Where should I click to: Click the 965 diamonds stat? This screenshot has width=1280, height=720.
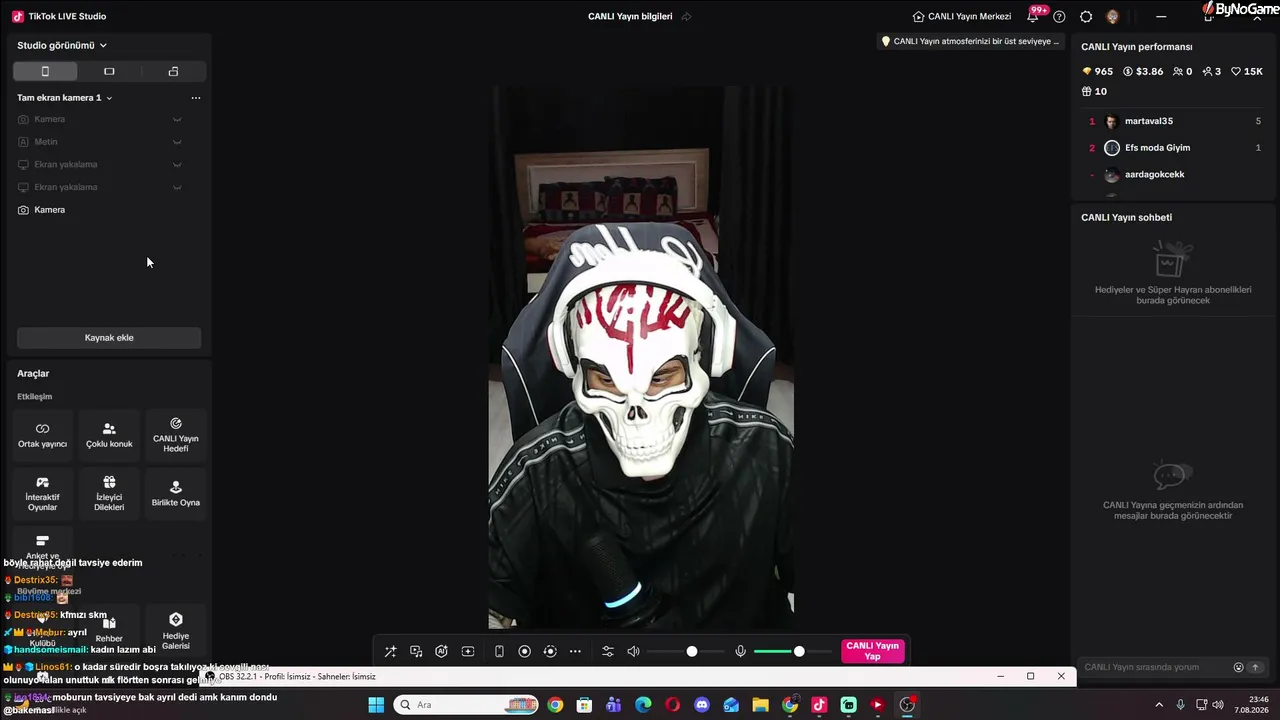coord(1097,72)
